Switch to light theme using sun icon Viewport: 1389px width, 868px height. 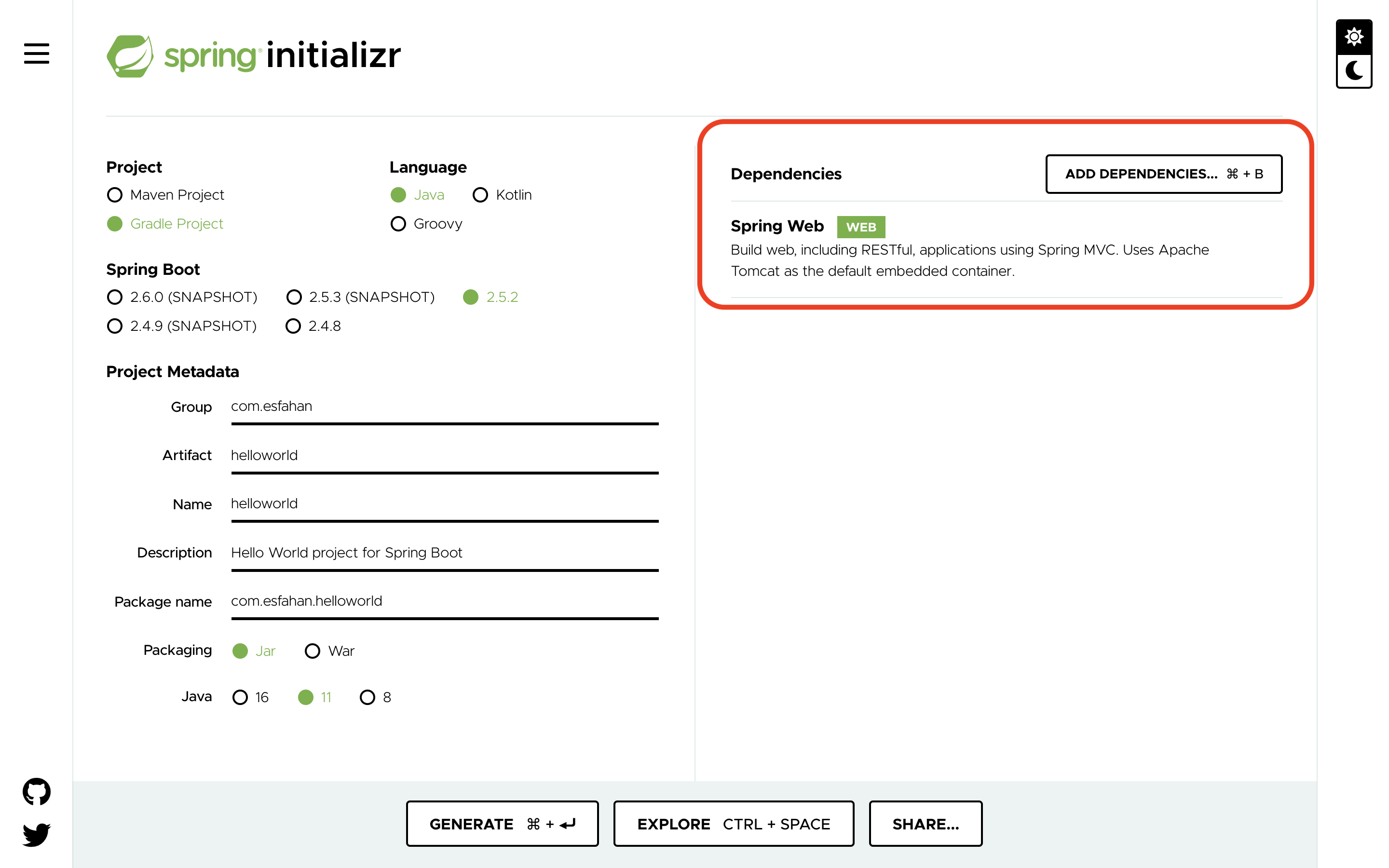click(1354, 36)
